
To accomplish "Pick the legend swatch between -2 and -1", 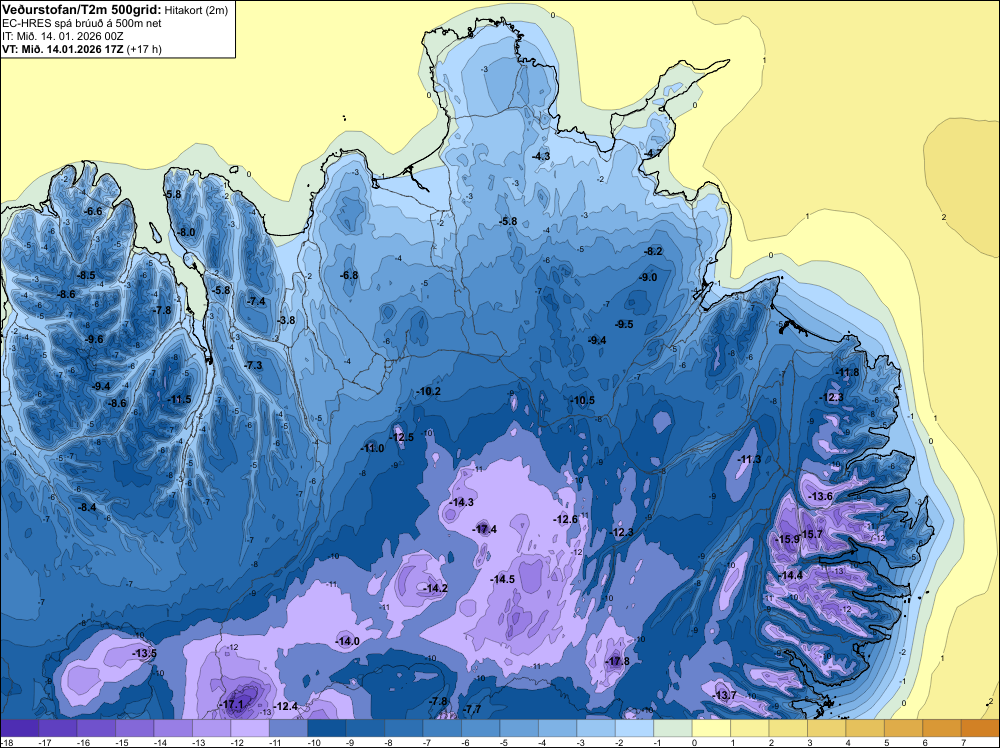I will [634, 728].
